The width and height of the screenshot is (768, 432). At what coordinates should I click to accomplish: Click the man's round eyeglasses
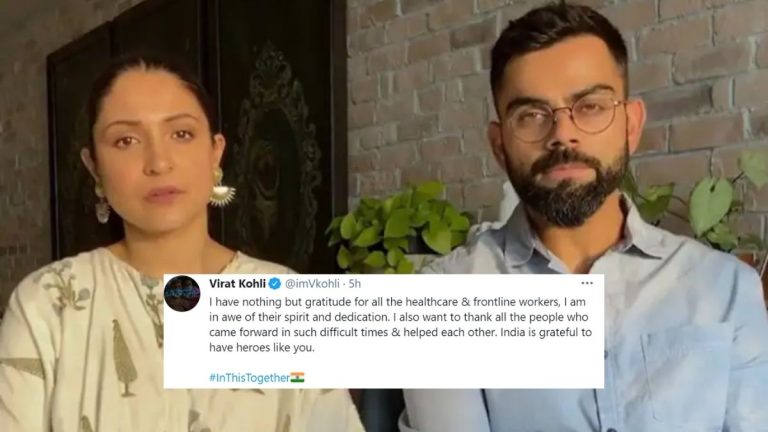(x=564, y=118)
